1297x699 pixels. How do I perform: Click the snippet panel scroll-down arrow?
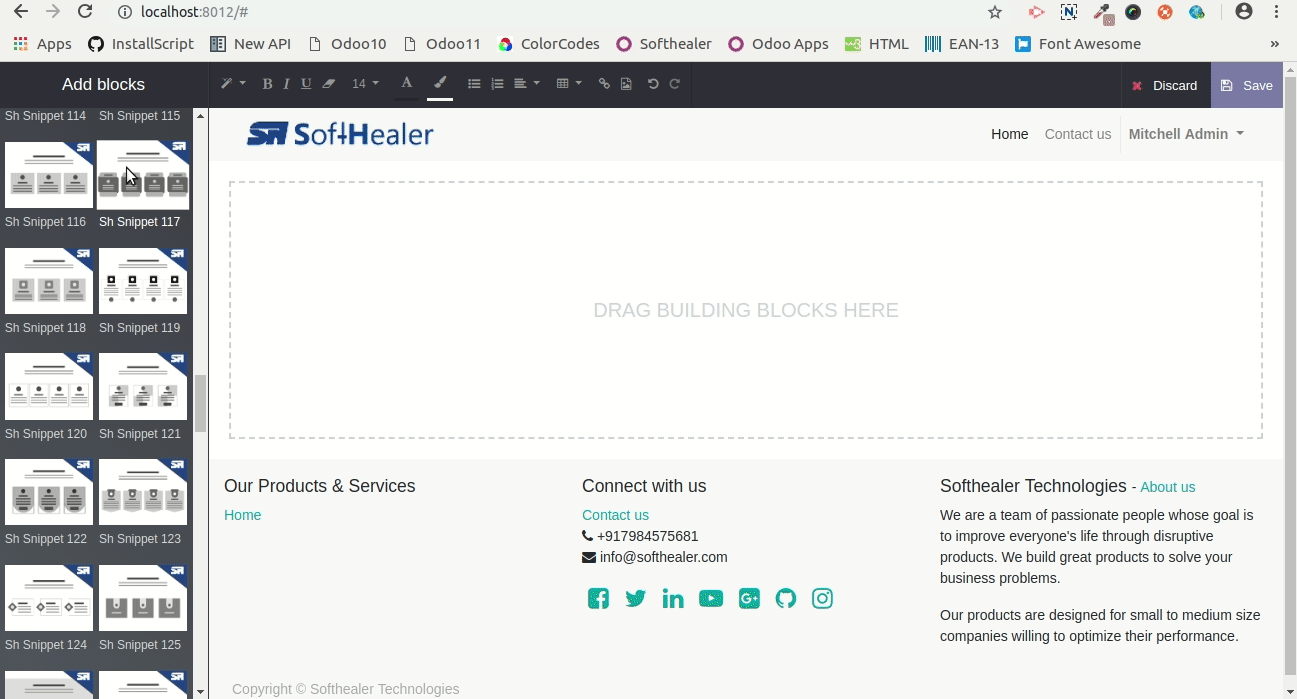(201, 691)
